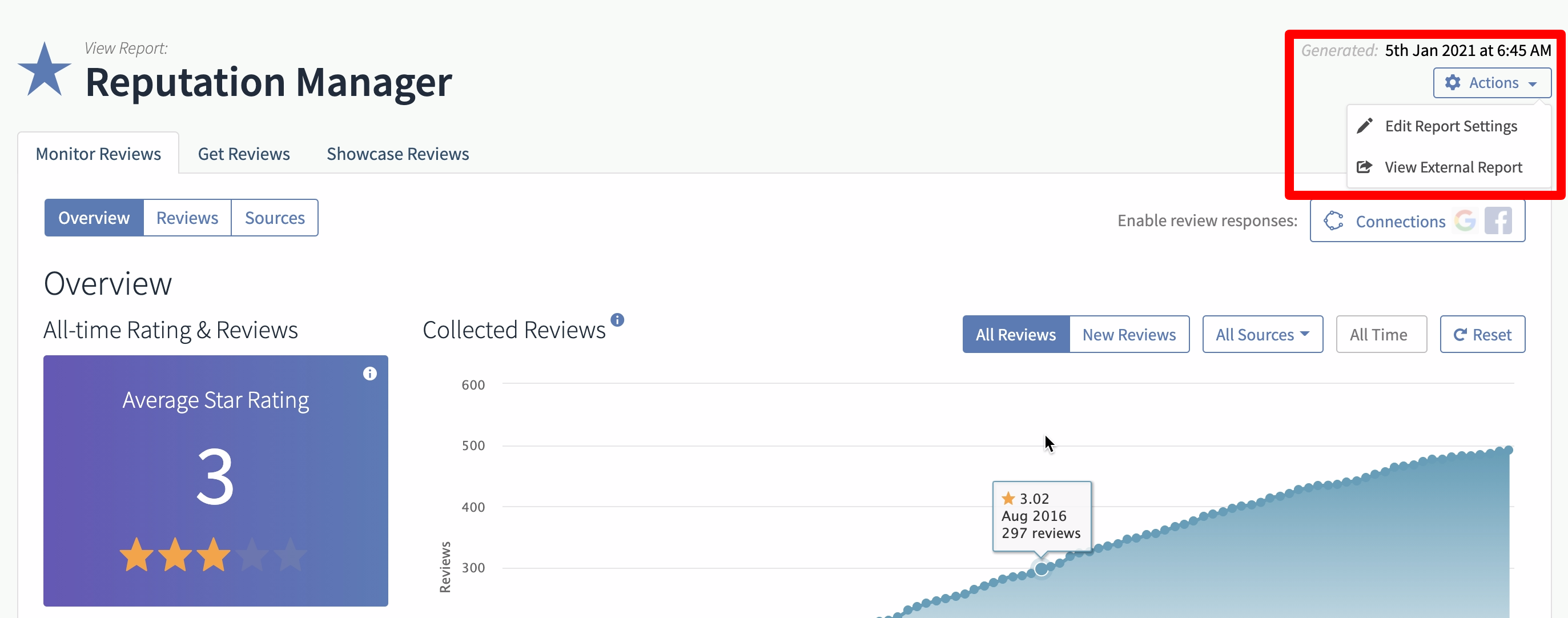The height and width of the screenshot is (618, 1568).
Task: Open the Monitor Reviews tab
Action: pos(98,154)
